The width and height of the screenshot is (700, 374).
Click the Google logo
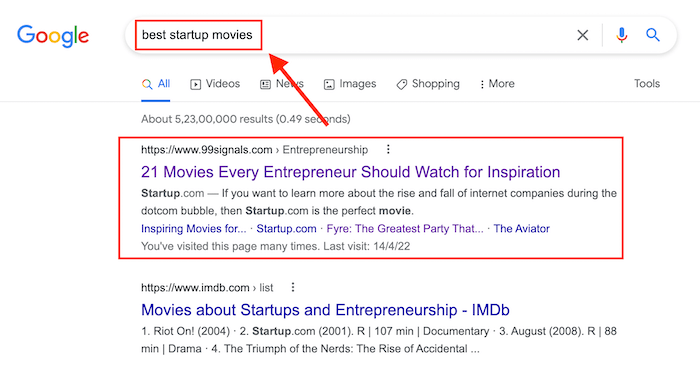coord(53,36)
